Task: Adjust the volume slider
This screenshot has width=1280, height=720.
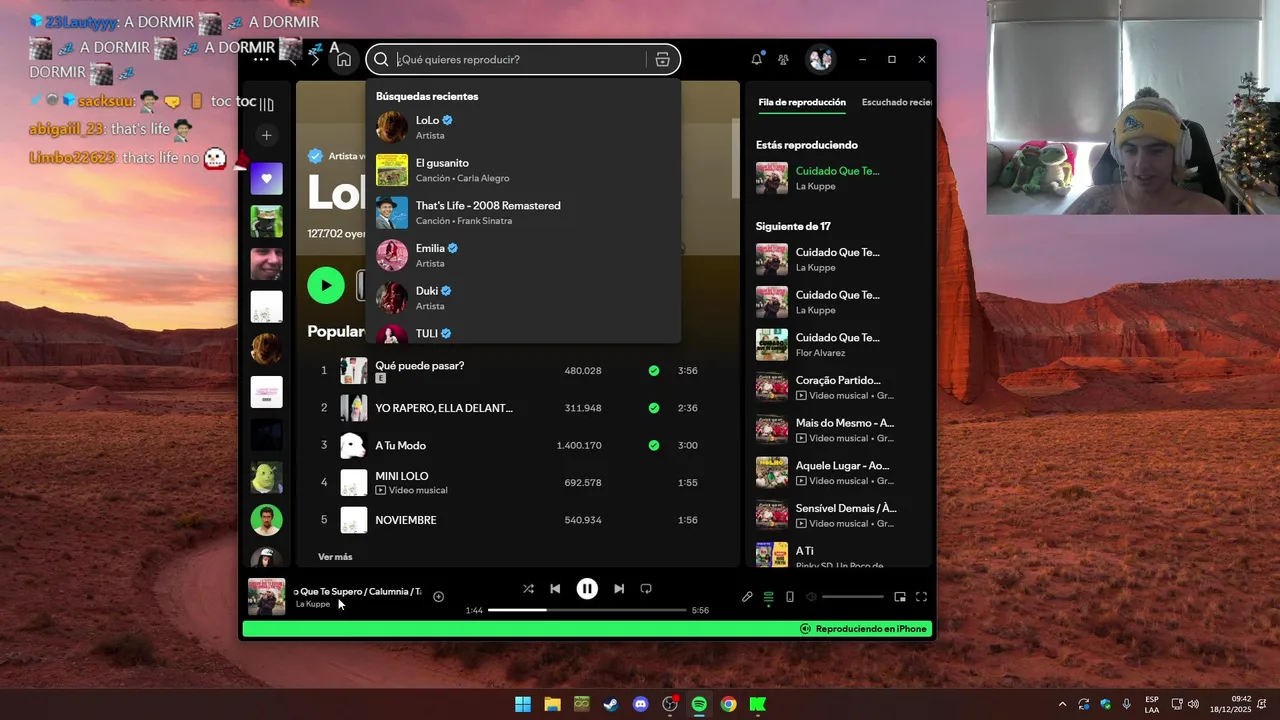Action: point(853,597)
